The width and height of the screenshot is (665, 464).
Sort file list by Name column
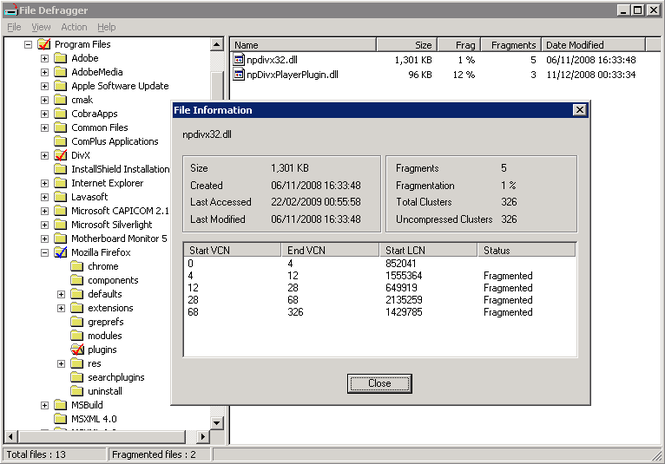303,45
